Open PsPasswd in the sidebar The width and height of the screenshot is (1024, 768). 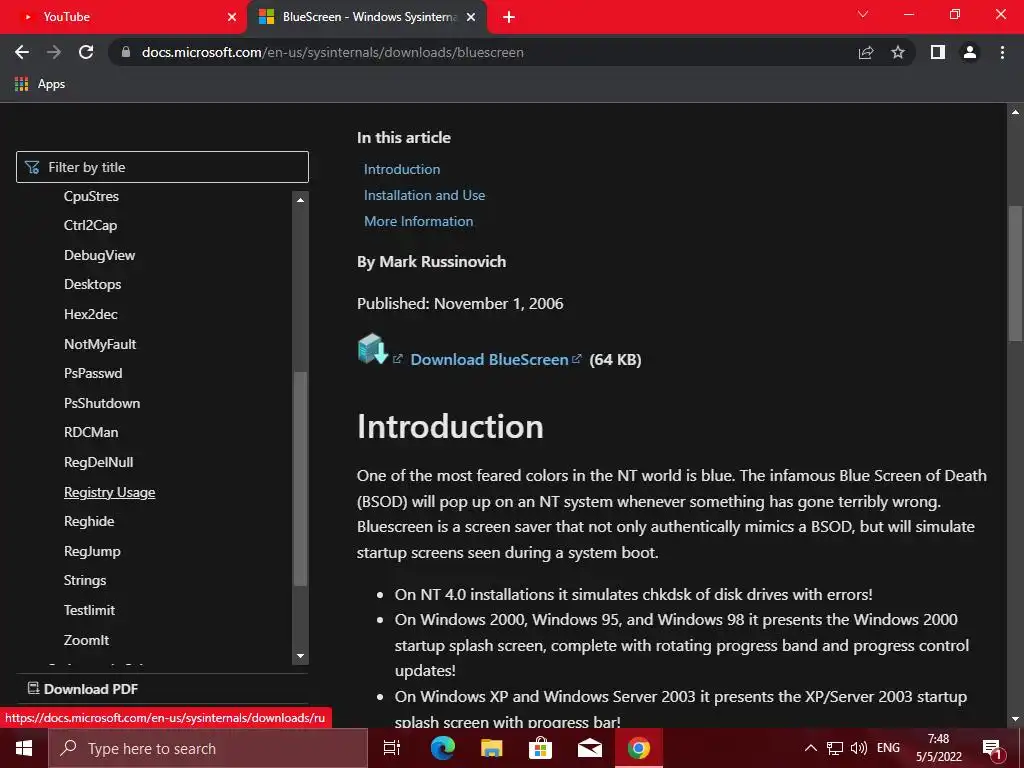pyautogui.click(x=93, y=373)
